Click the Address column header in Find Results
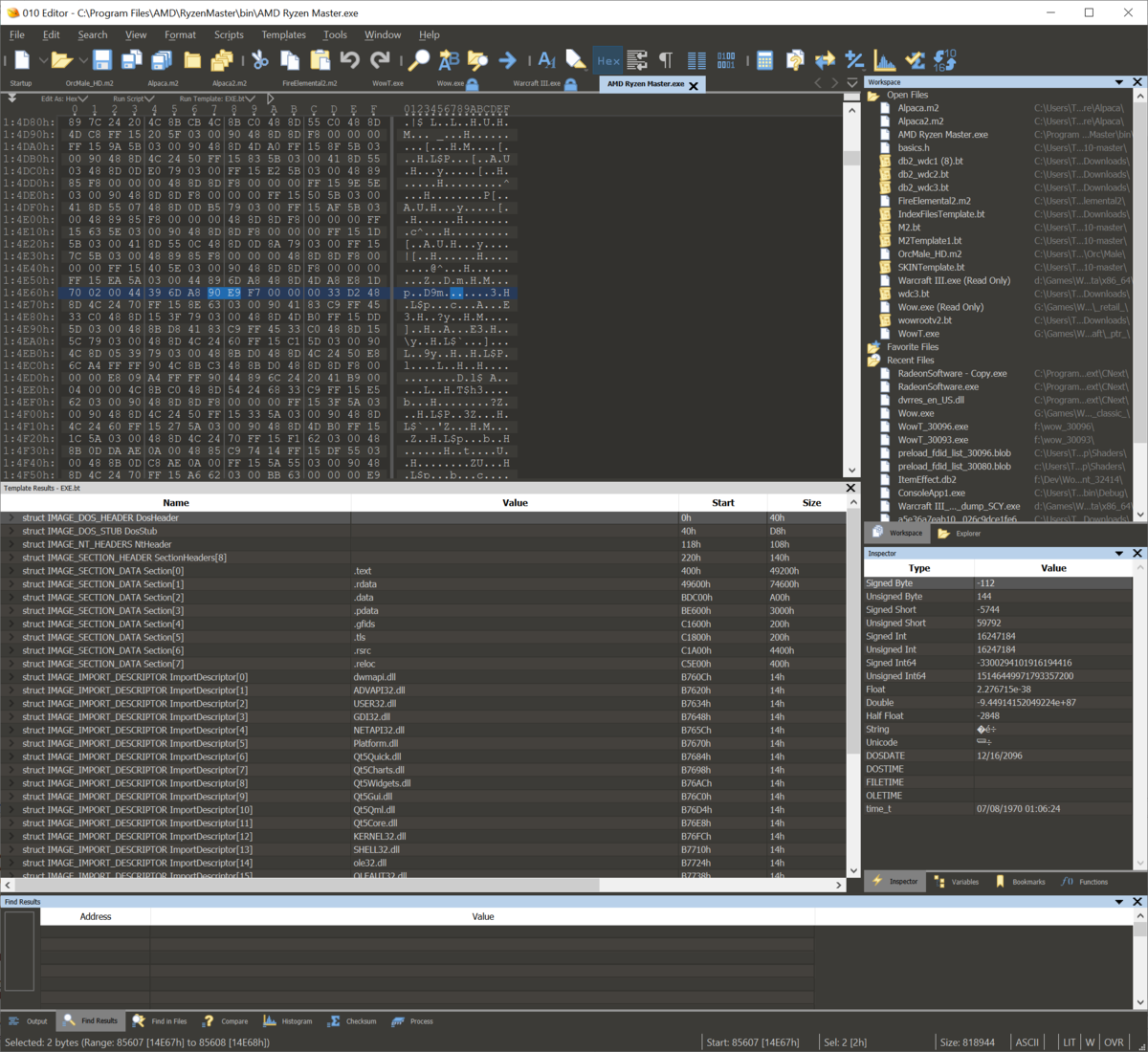This screenshot has height=1052, width=1148. click(96, 916)
